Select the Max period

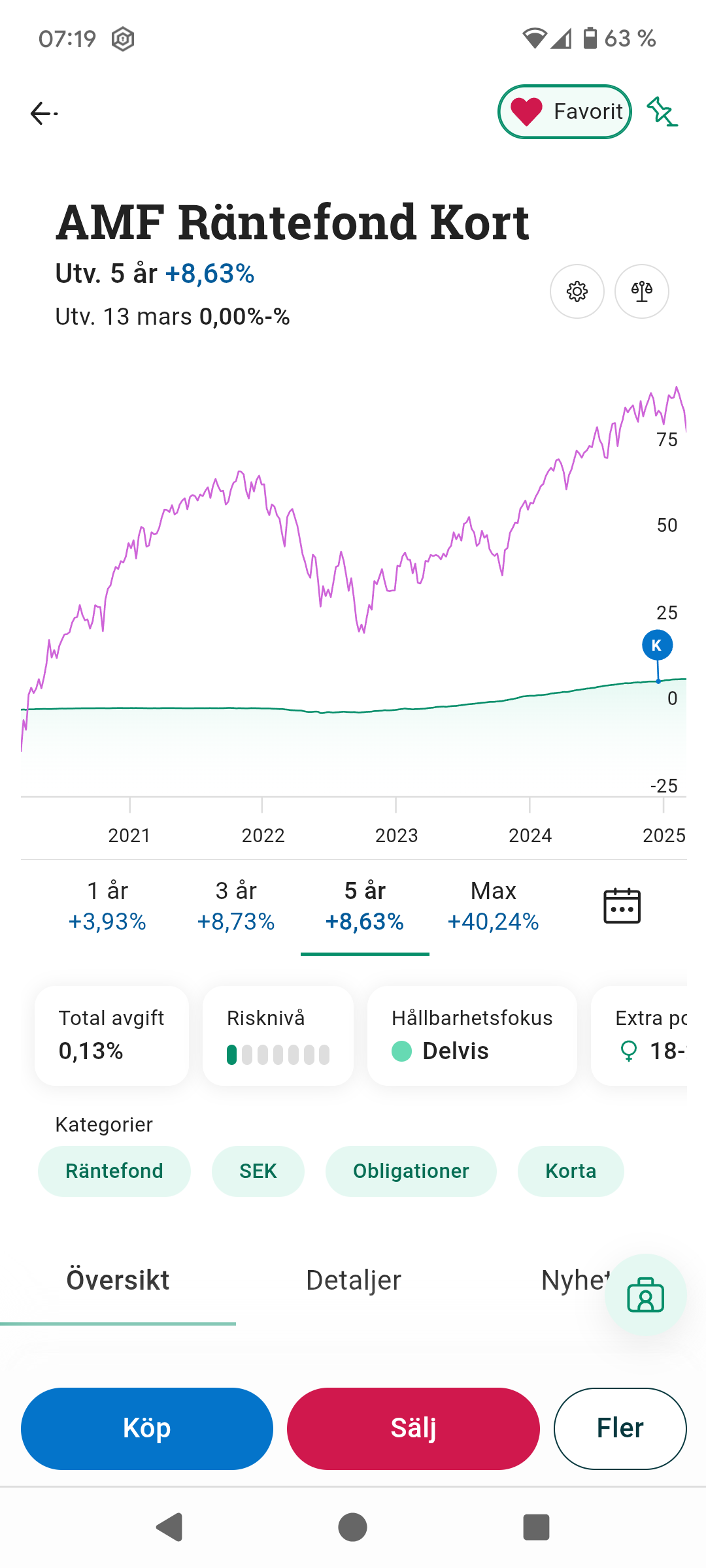493,906
